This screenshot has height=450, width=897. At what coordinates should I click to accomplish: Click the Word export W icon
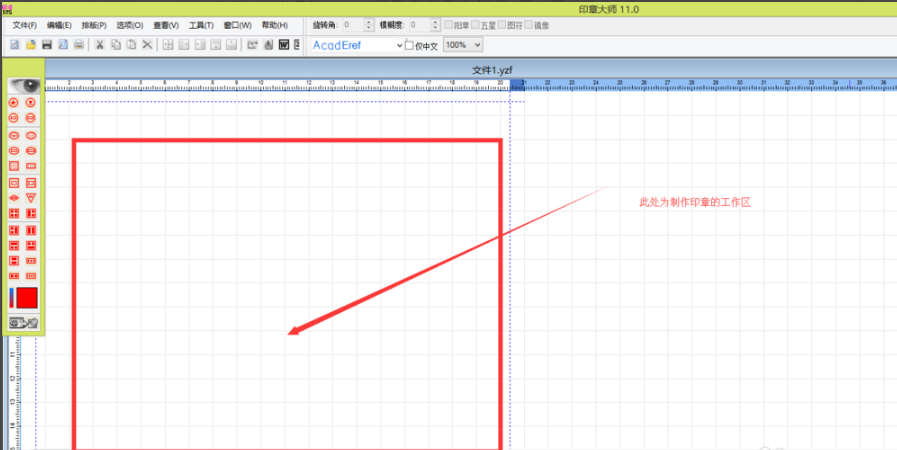(284, 45)
